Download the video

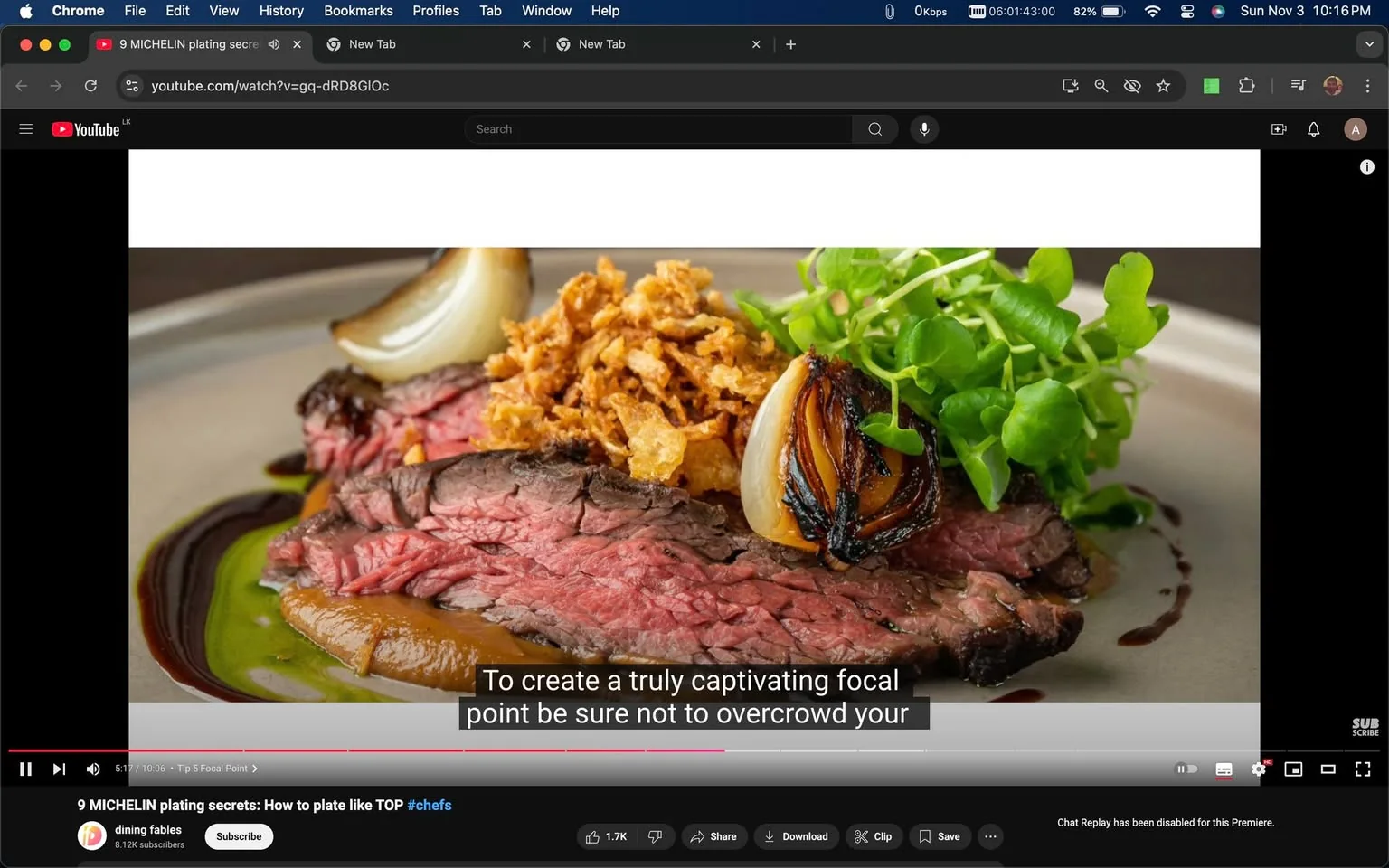click(796, 836)
